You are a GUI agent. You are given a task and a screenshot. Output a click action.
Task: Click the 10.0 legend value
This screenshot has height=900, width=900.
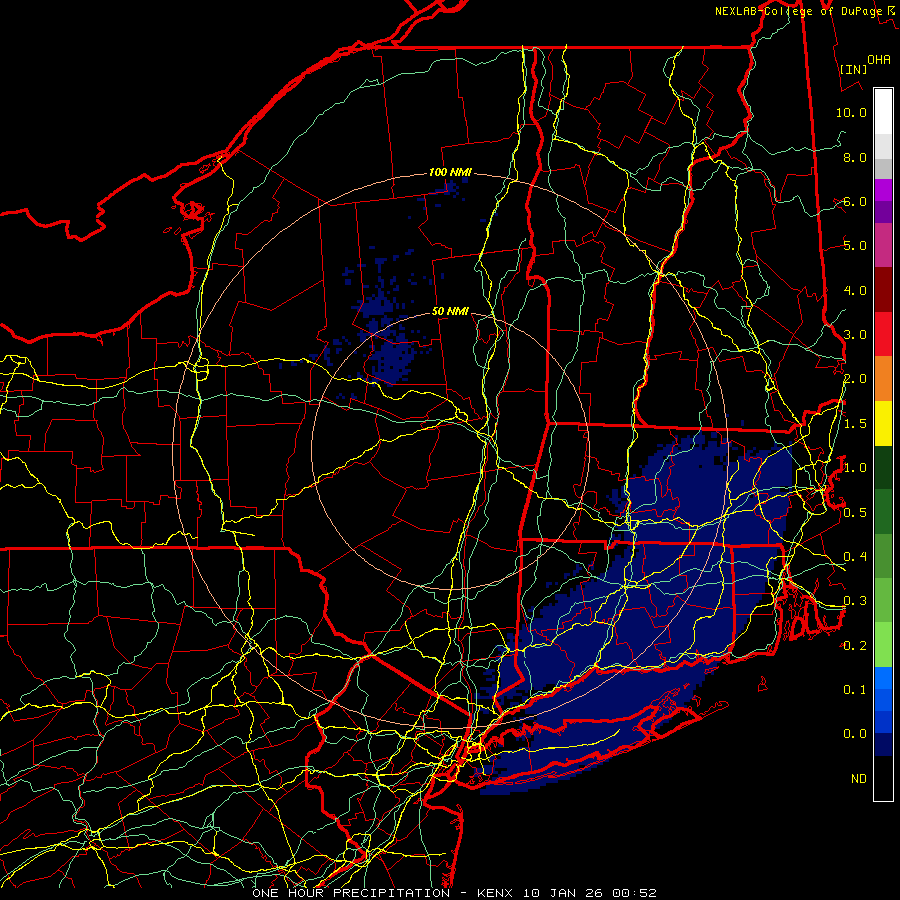point(851,112)
